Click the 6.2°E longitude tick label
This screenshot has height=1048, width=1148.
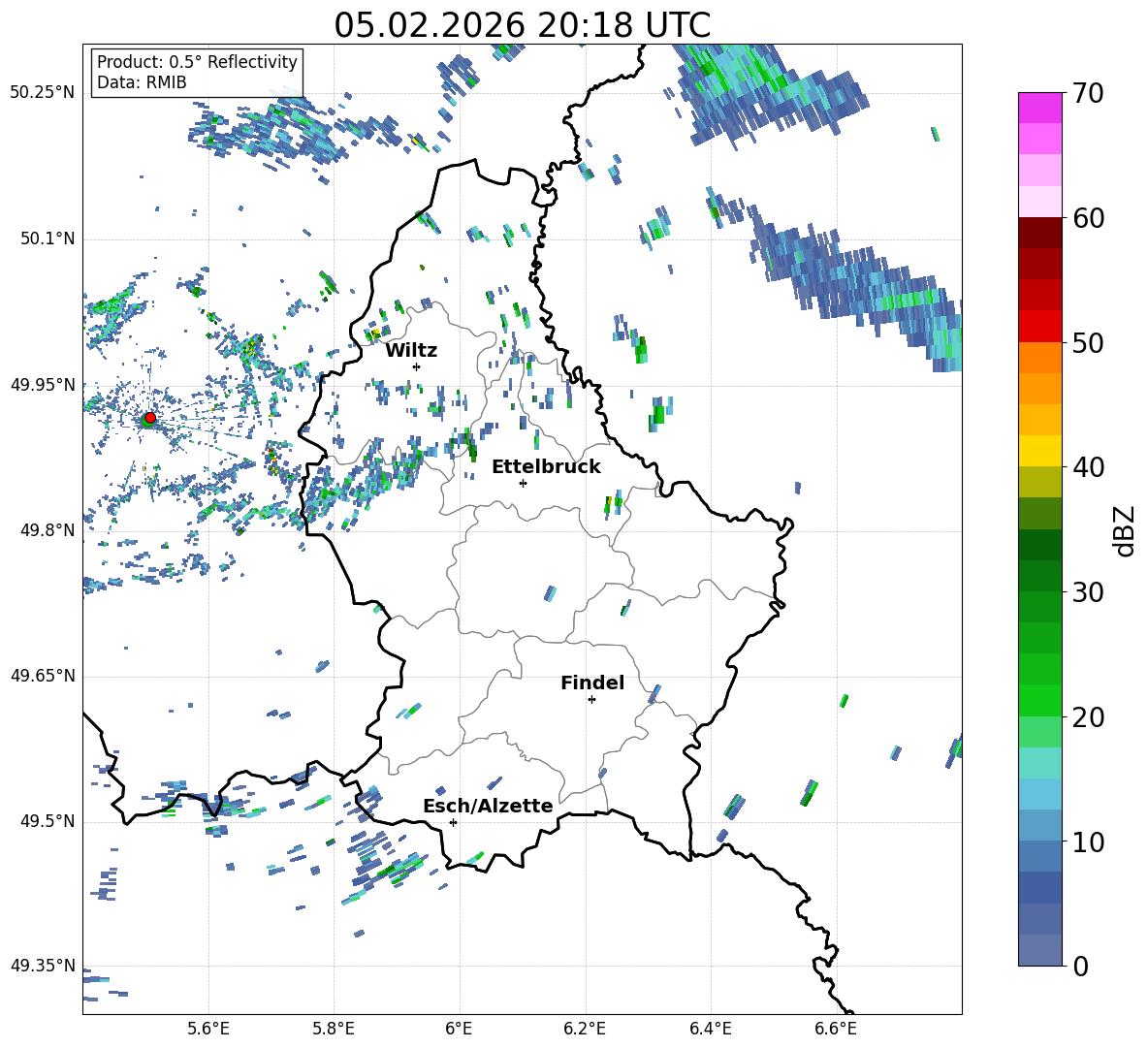point(585,1029)
